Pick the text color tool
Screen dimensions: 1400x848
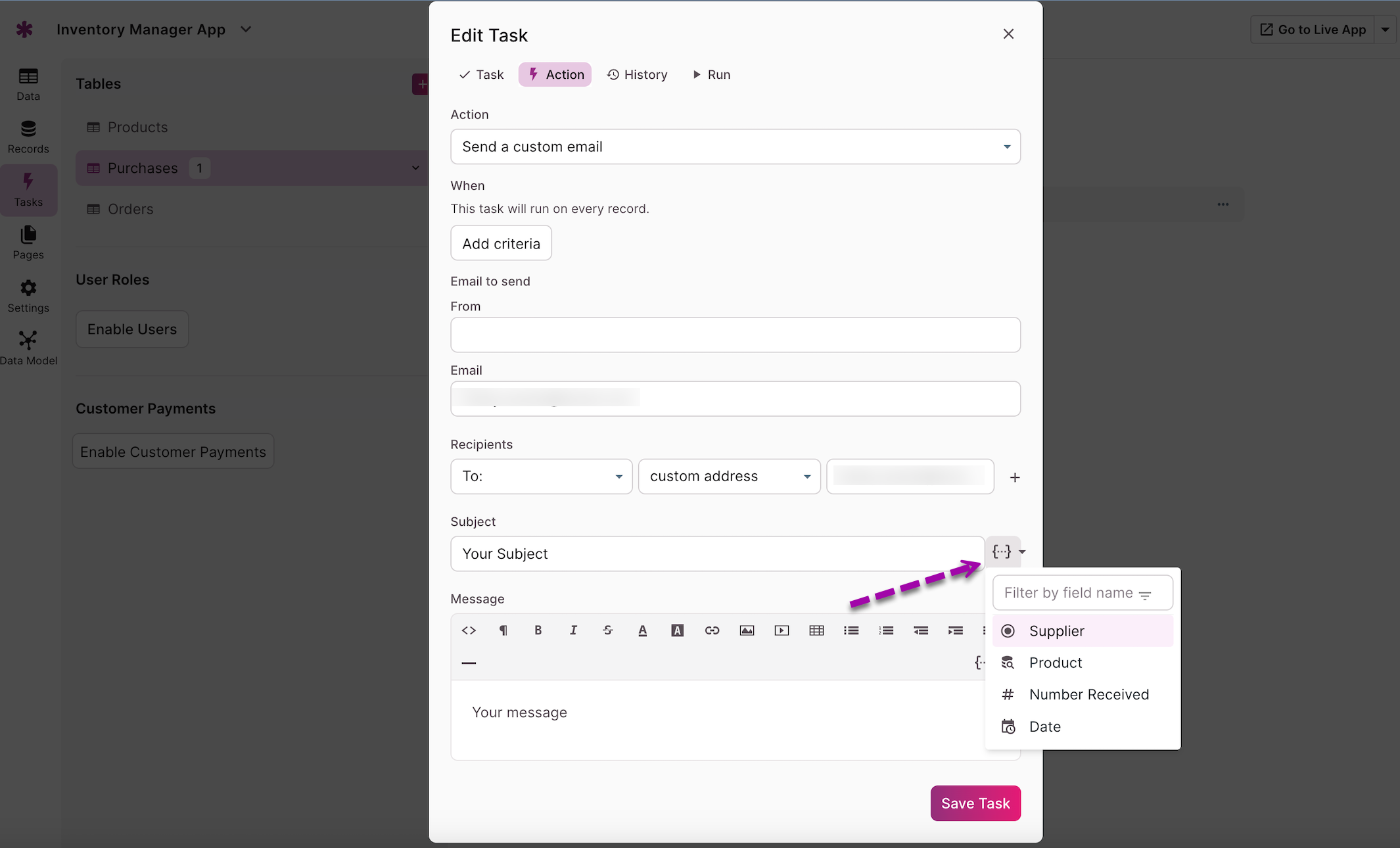click(x=642, y=630)
